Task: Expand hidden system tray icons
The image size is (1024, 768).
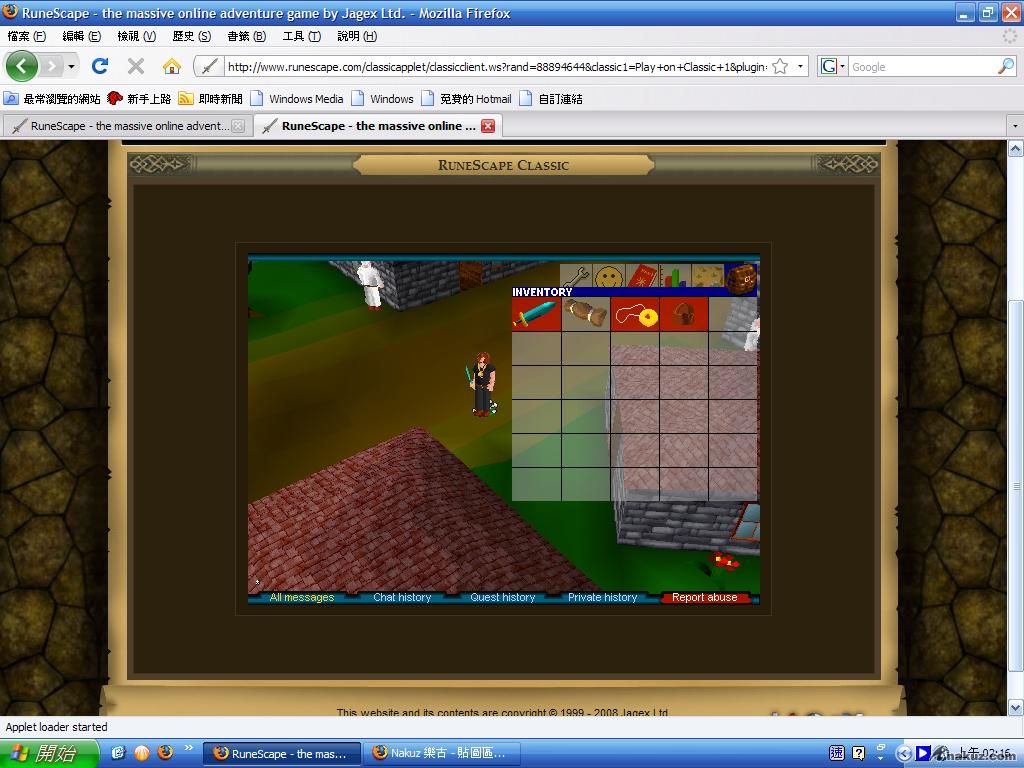Action: click(903, 754)
